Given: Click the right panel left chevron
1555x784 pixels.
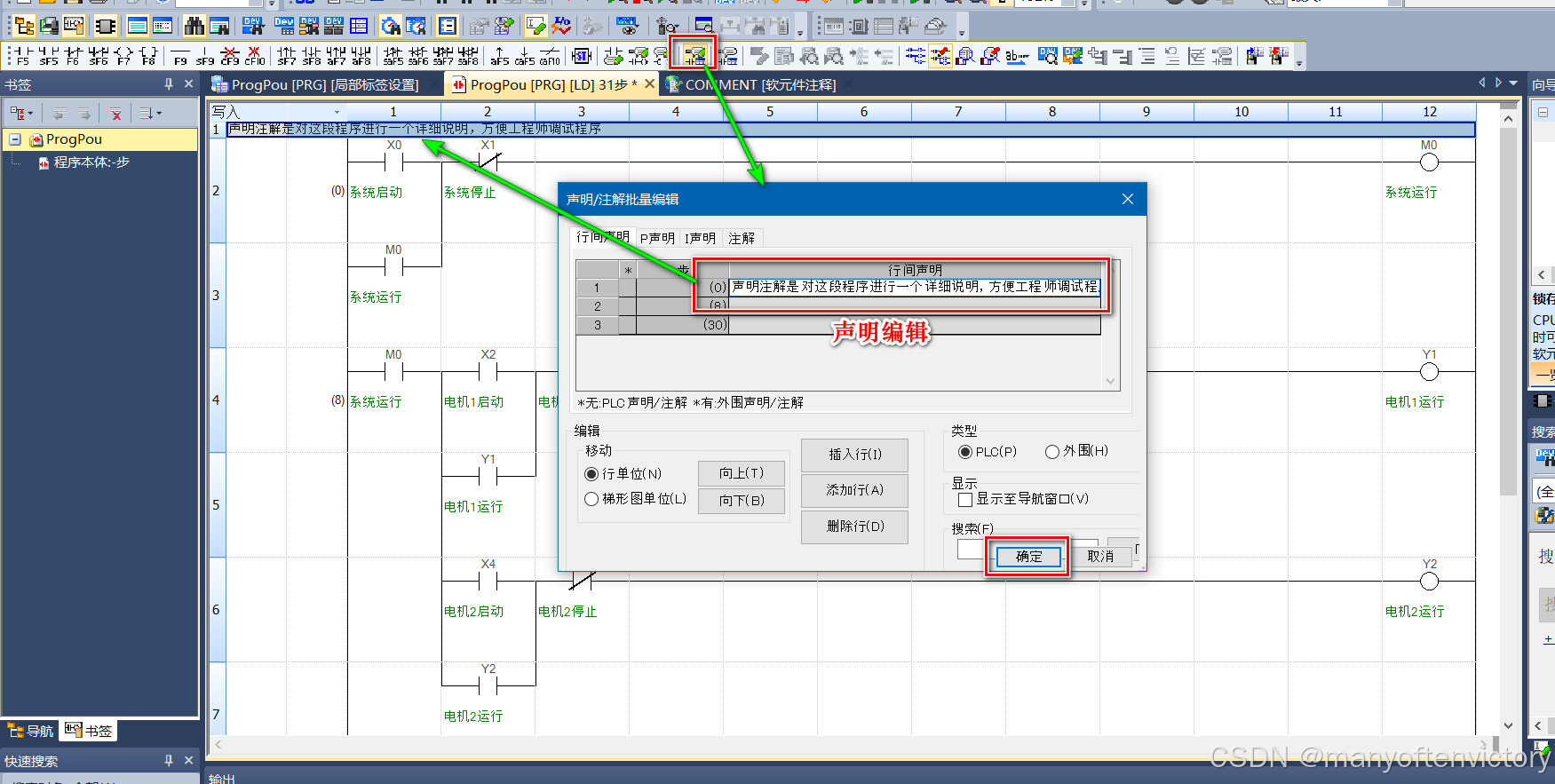Looking at the screenshot, I should pyautogui.click(x=1542, y=275).
